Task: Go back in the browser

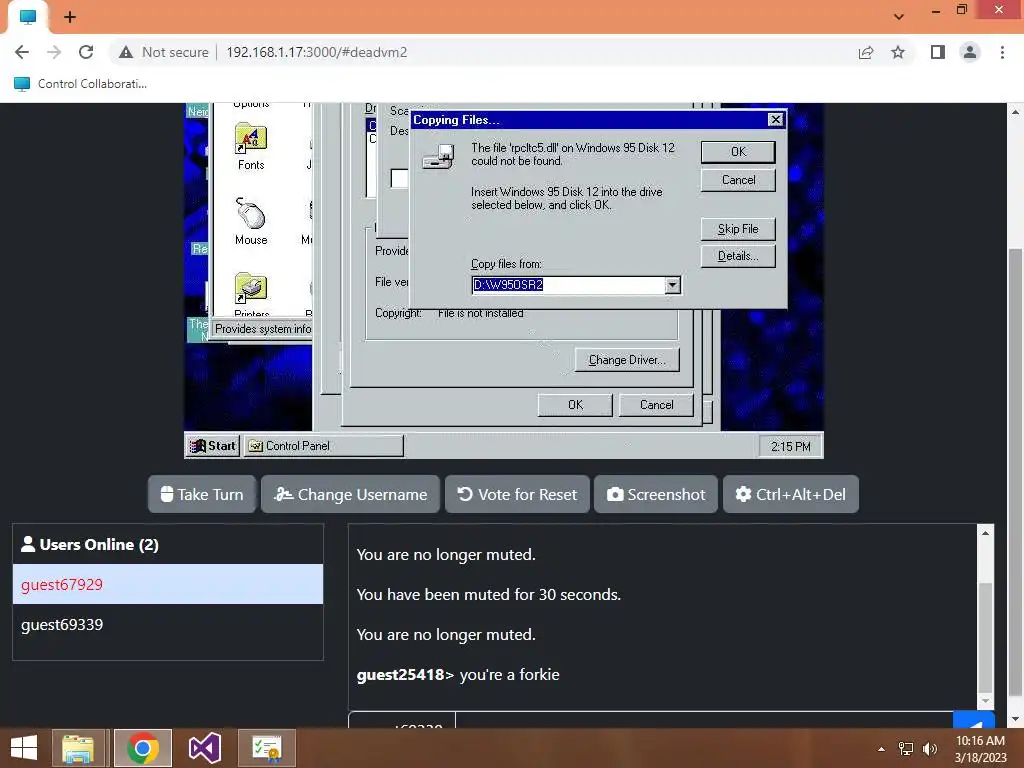Action: coord(22,52)
